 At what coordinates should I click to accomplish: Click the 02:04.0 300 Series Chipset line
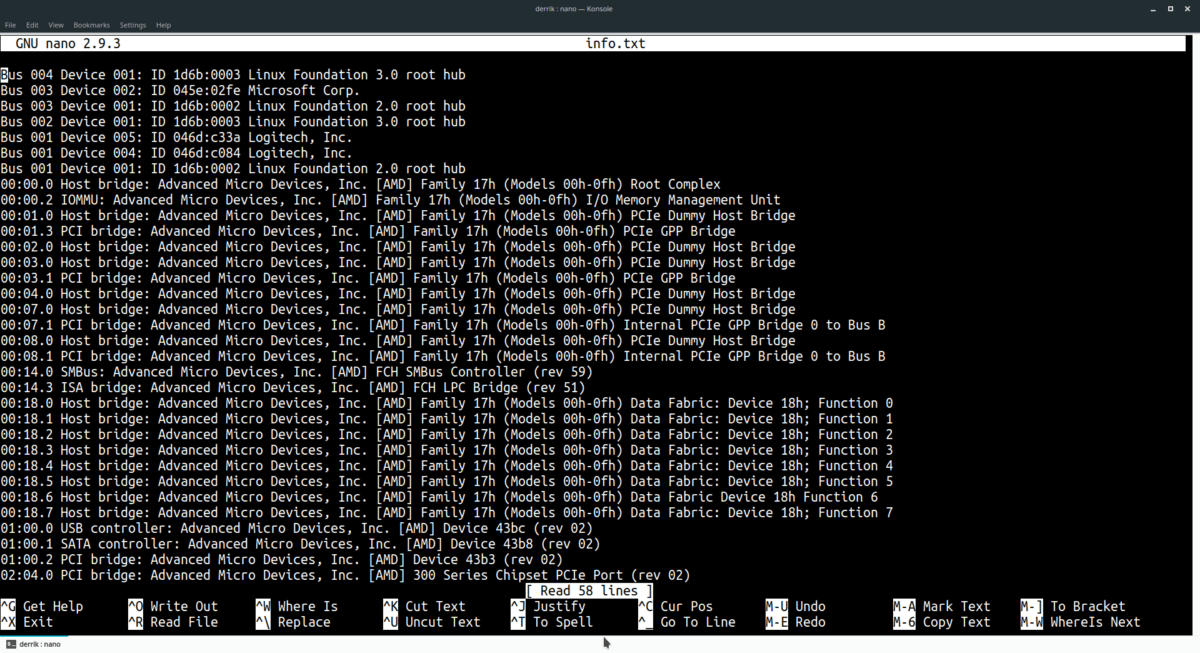click(345, 575)
